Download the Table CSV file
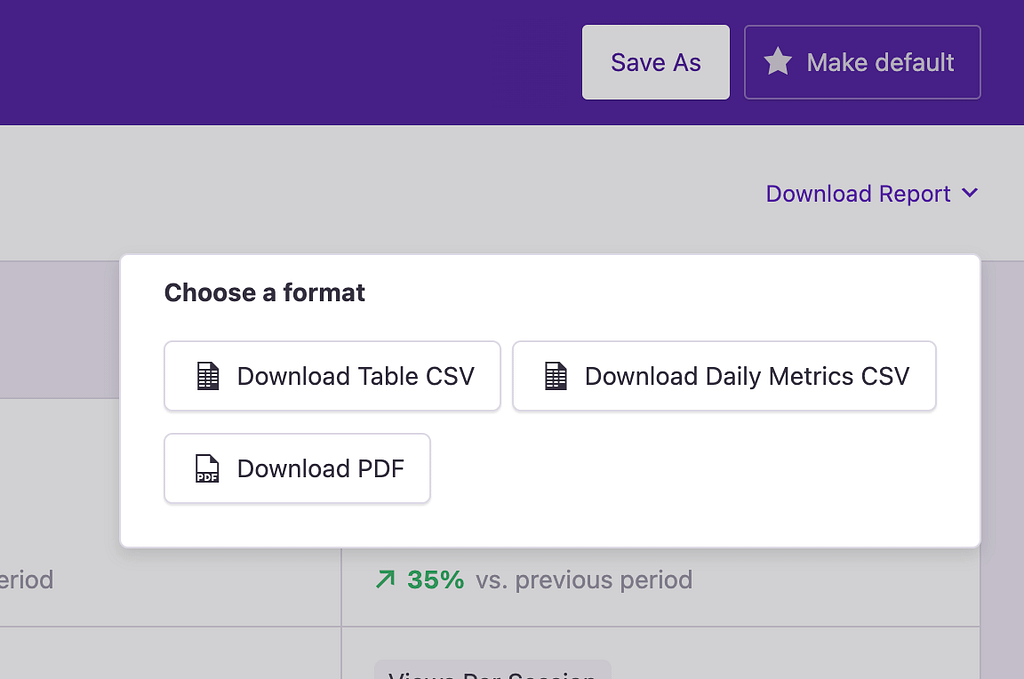 point(332,376)
